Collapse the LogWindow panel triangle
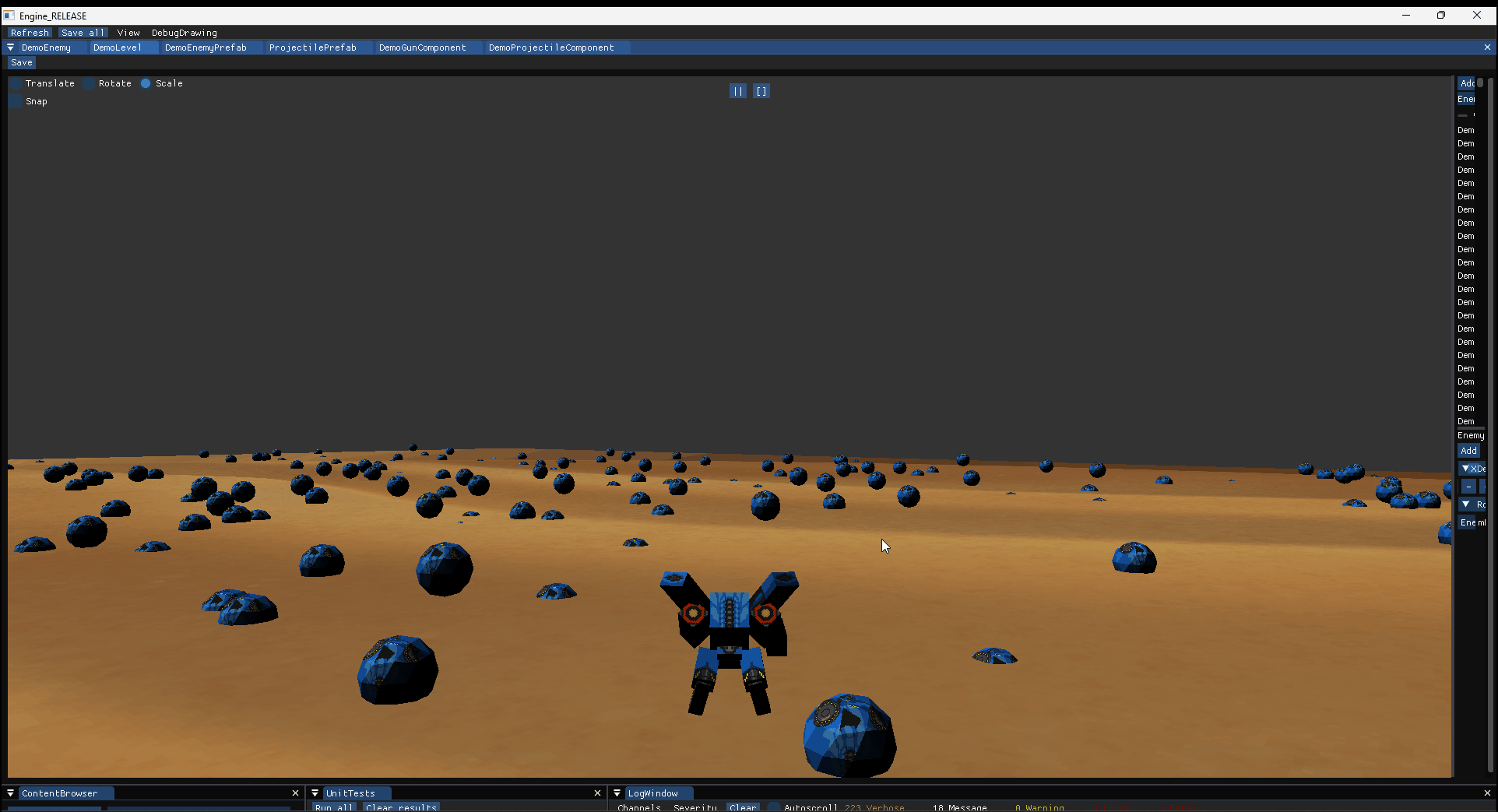The image size is (1498, 812). (617, 793)
